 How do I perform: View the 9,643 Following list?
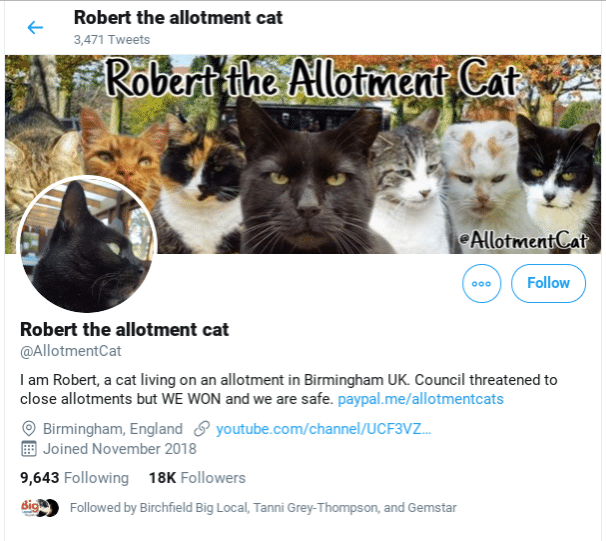coord(74,478)
